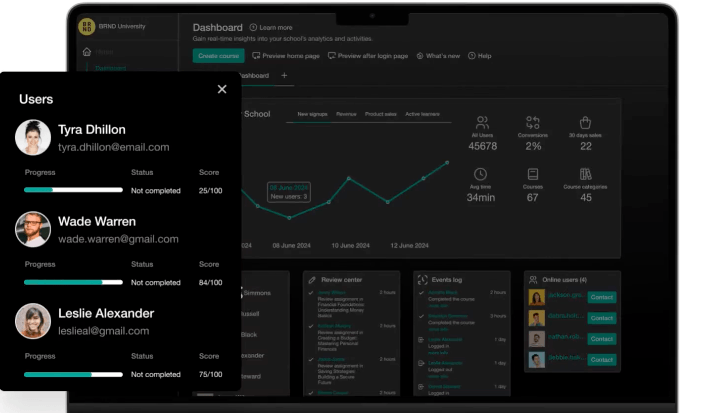Open the Active learners tab

tap(422, 115)
